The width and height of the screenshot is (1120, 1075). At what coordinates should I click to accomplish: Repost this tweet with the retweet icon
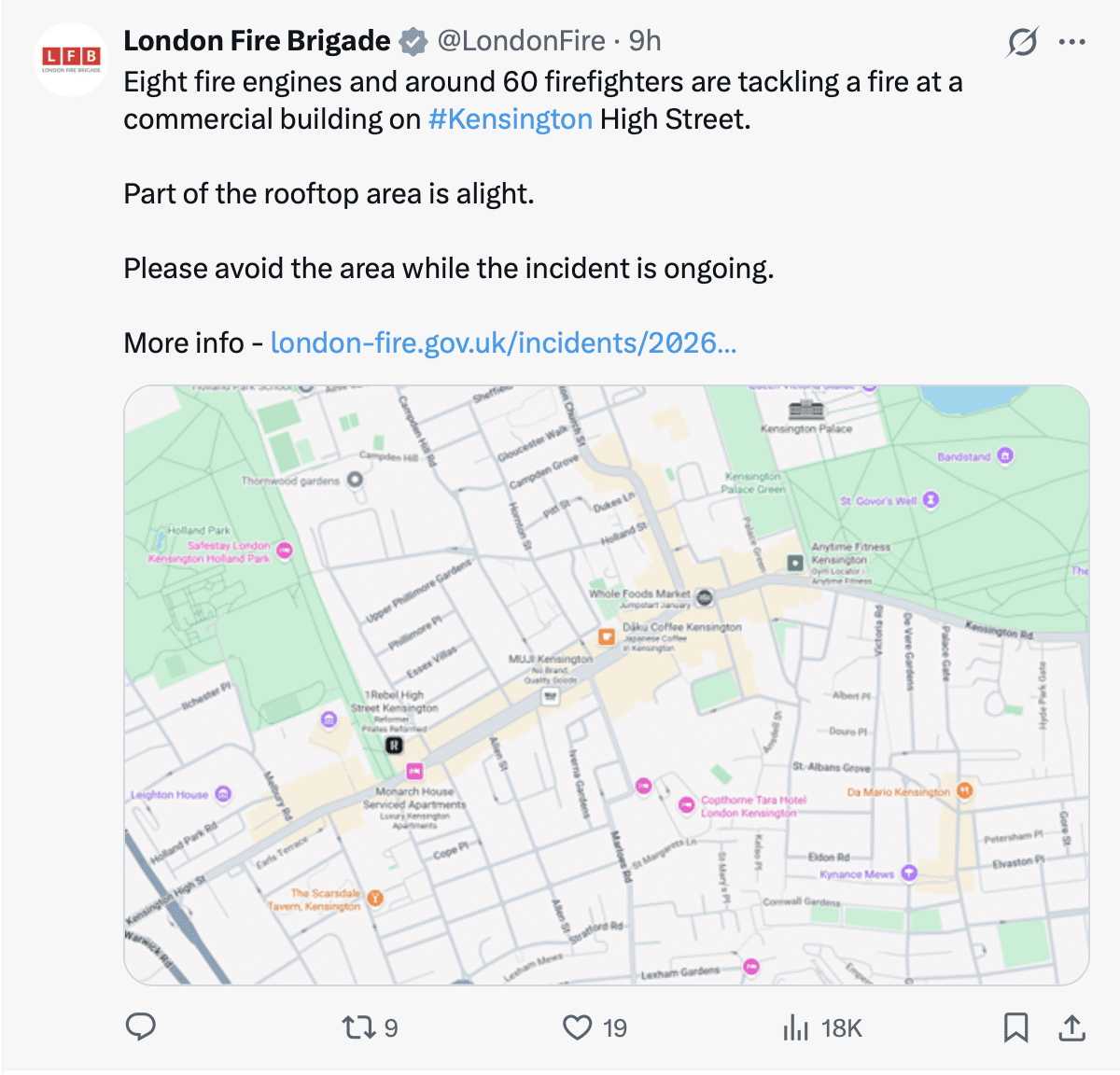click(x=358, y=1027)
